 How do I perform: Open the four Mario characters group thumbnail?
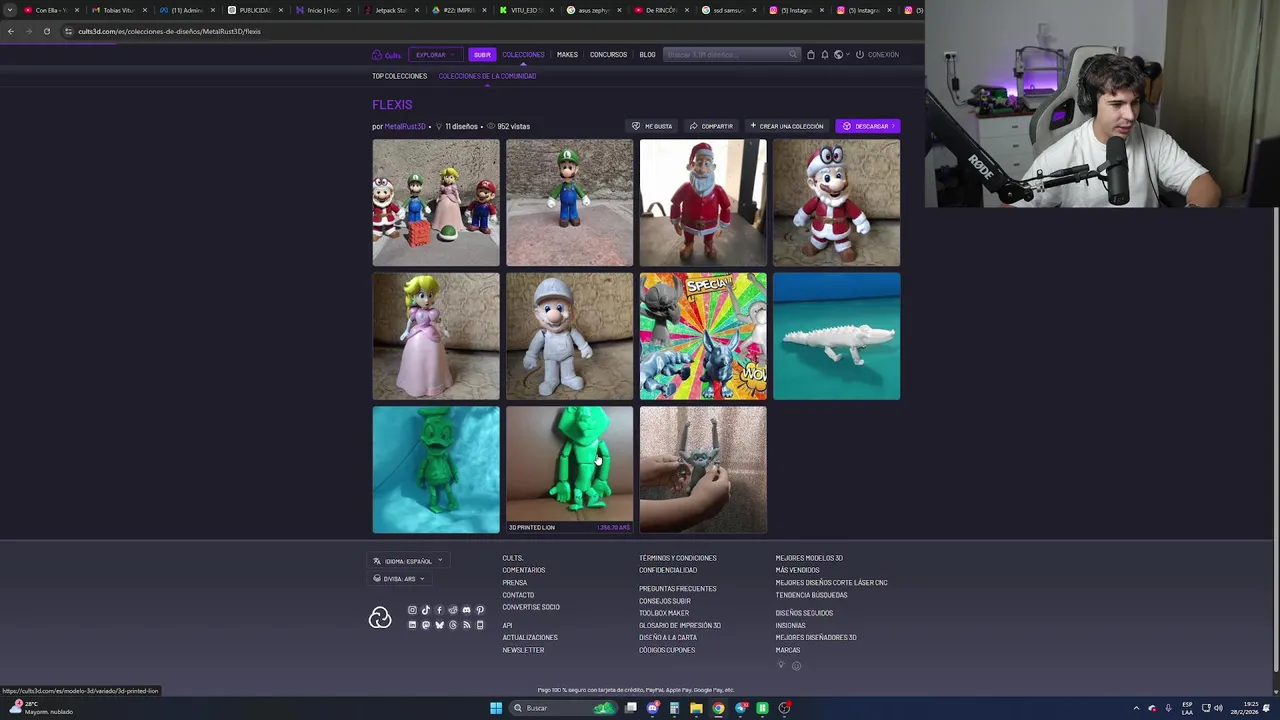point(436,203)
